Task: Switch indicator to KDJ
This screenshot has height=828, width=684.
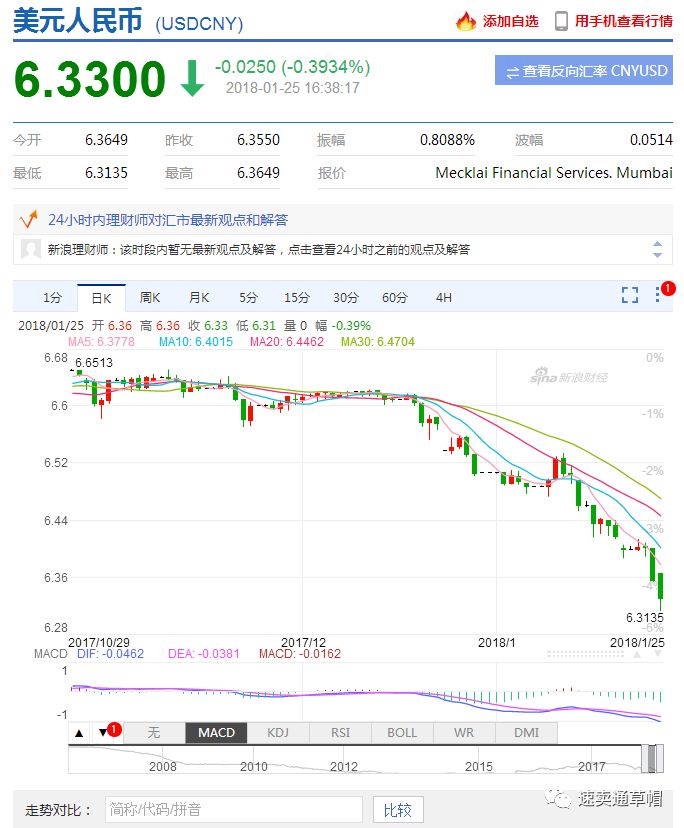Action: coord(278,733)
